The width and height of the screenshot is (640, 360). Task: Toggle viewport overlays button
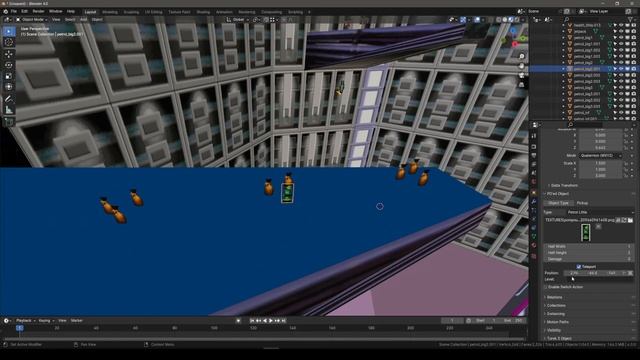pos(477,19)
